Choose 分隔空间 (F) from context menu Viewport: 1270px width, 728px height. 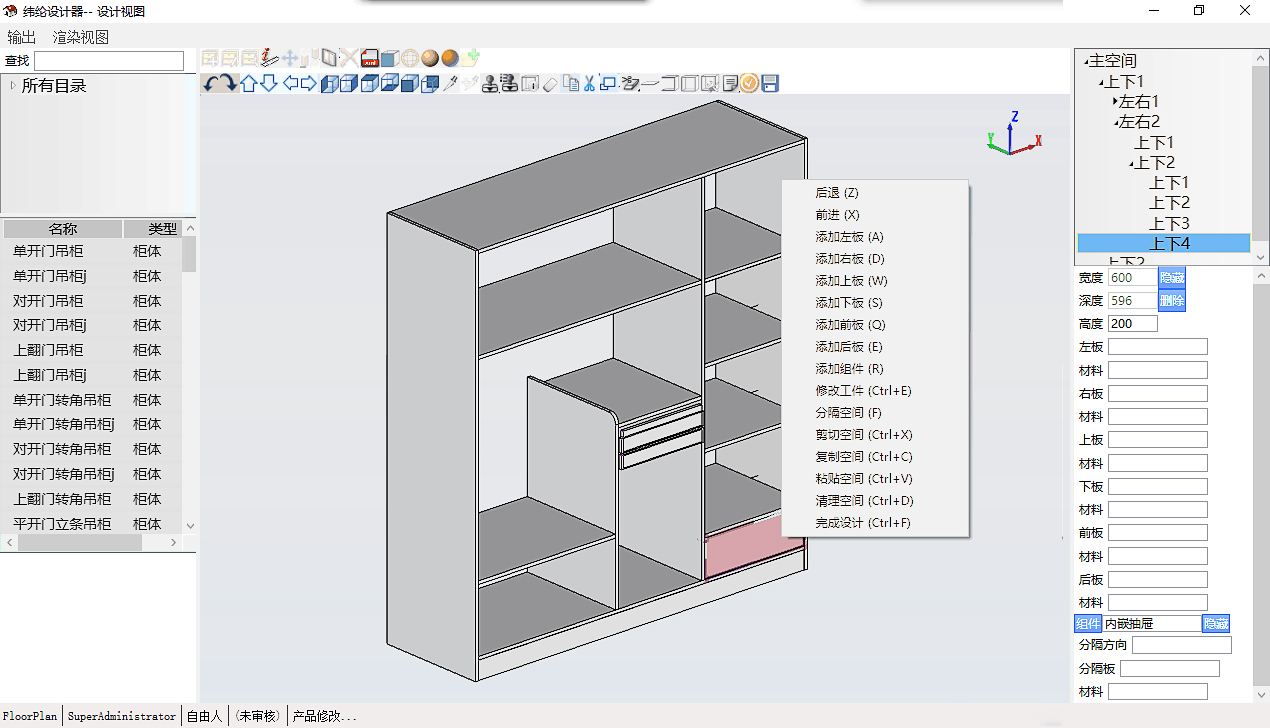[x=849, y=413]
